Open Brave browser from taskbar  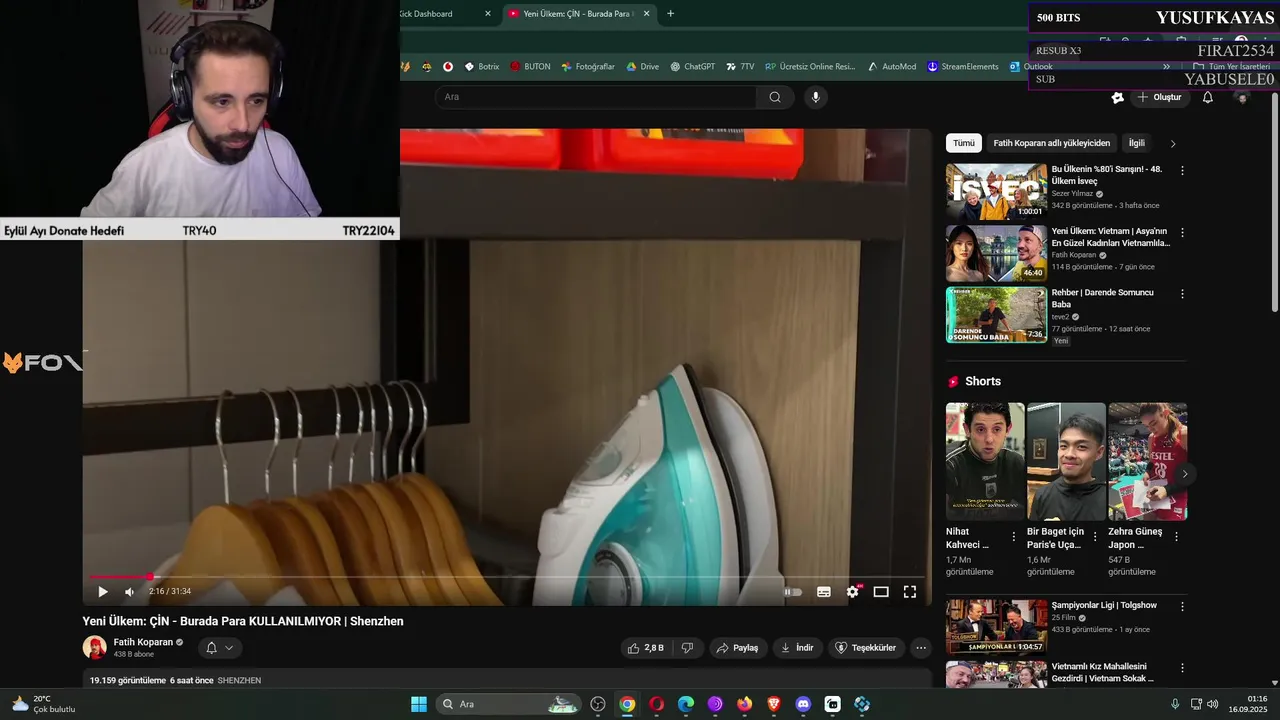pyautogui.click(x=773, y=704)
